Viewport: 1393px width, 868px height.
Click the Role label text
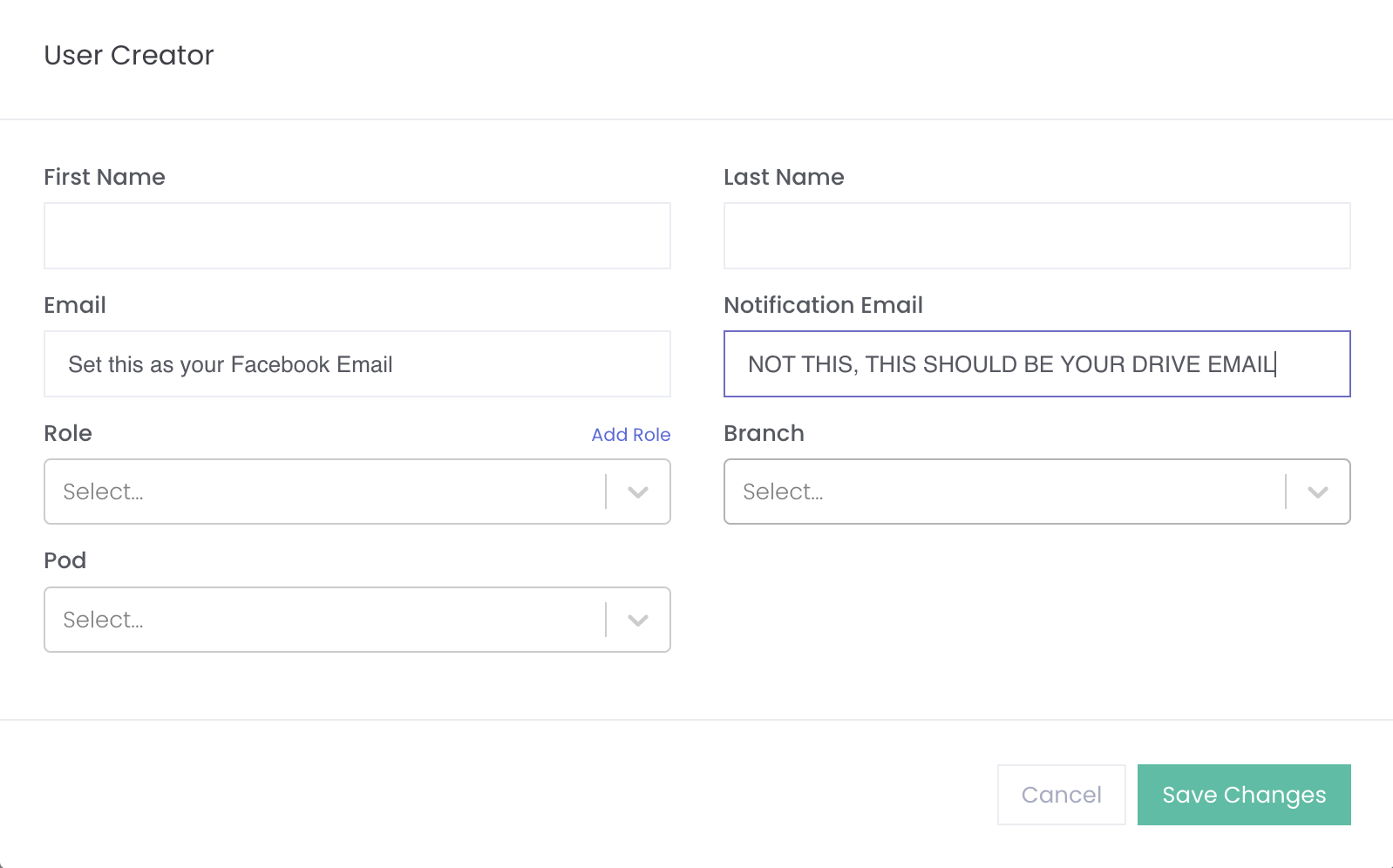[x=68, y=433]
